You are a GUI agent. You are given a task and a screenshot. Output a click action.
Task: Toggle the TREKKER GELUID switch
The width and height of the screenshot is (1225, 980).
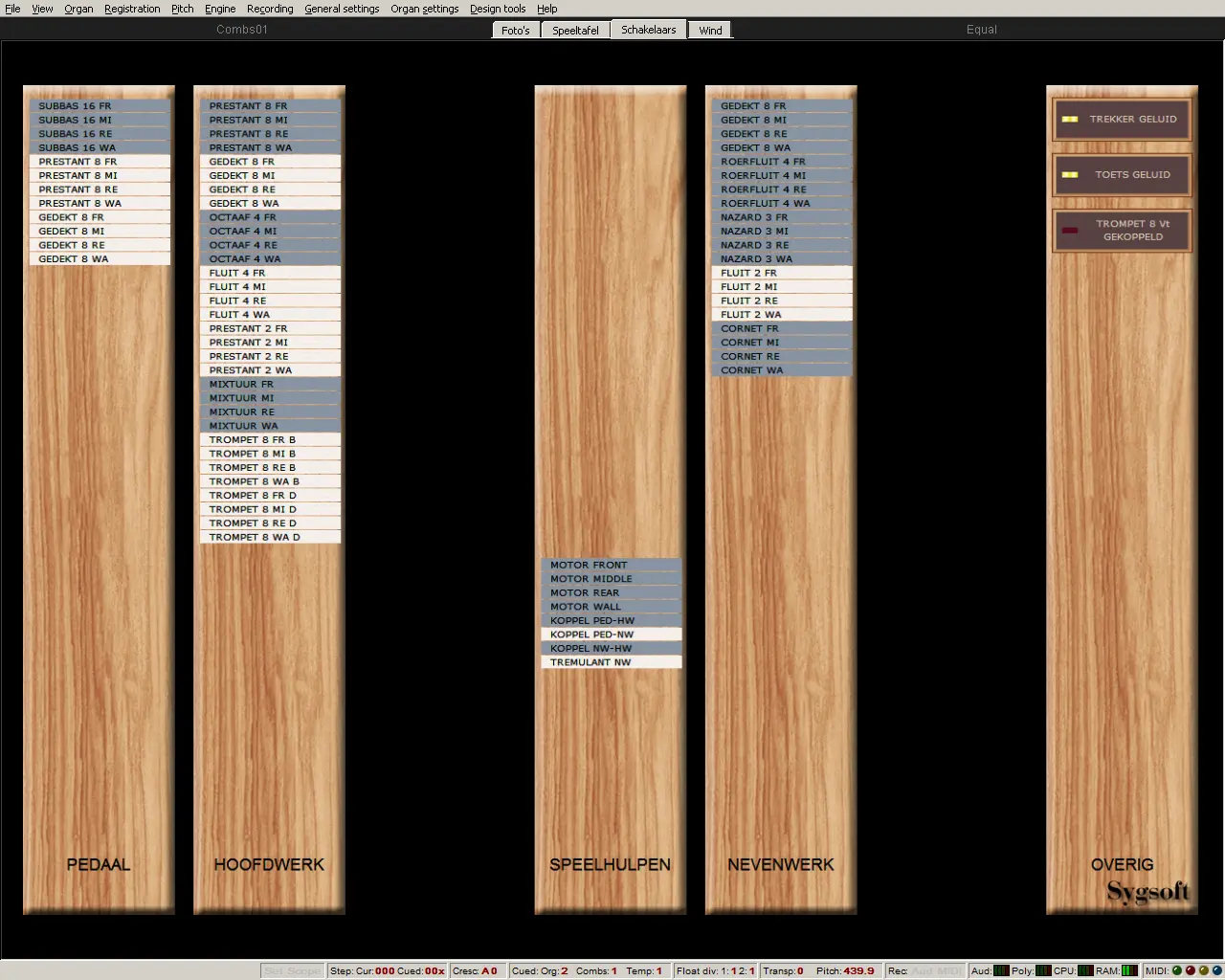click(1122, 120)
